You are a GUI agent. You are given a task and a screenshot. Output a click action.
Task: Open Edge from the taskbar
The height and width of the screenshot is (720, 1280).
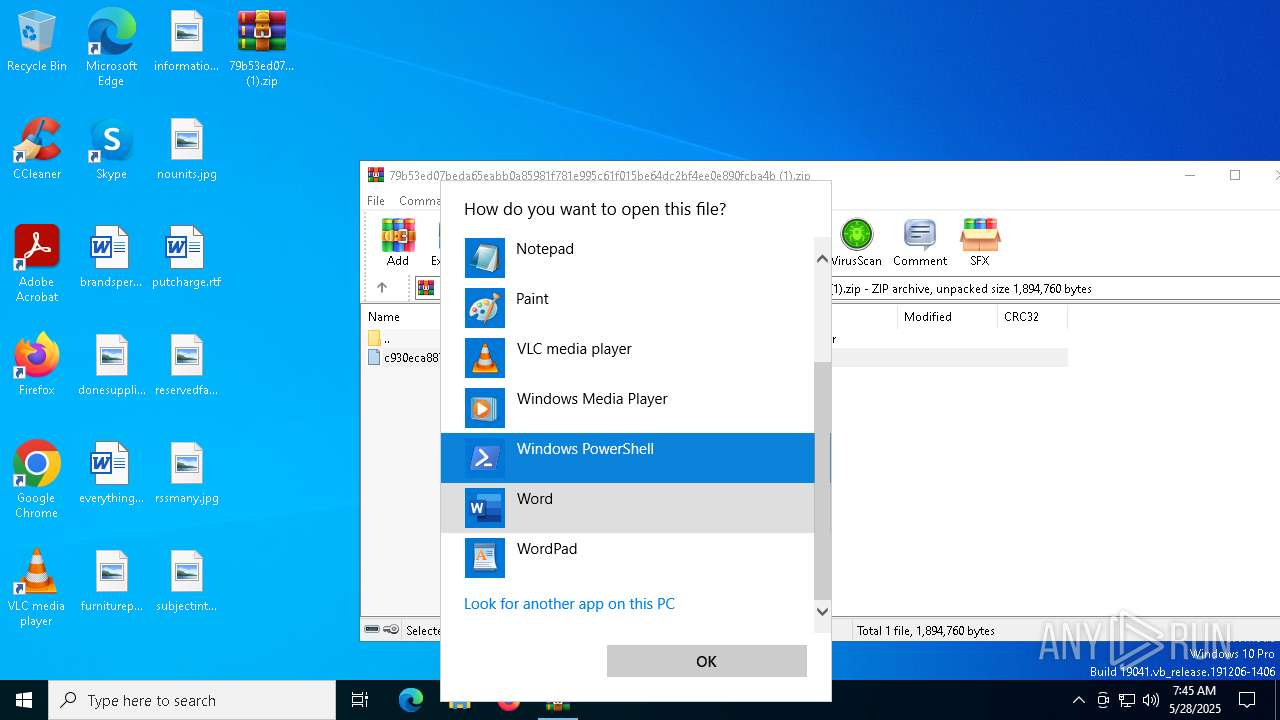411,700
